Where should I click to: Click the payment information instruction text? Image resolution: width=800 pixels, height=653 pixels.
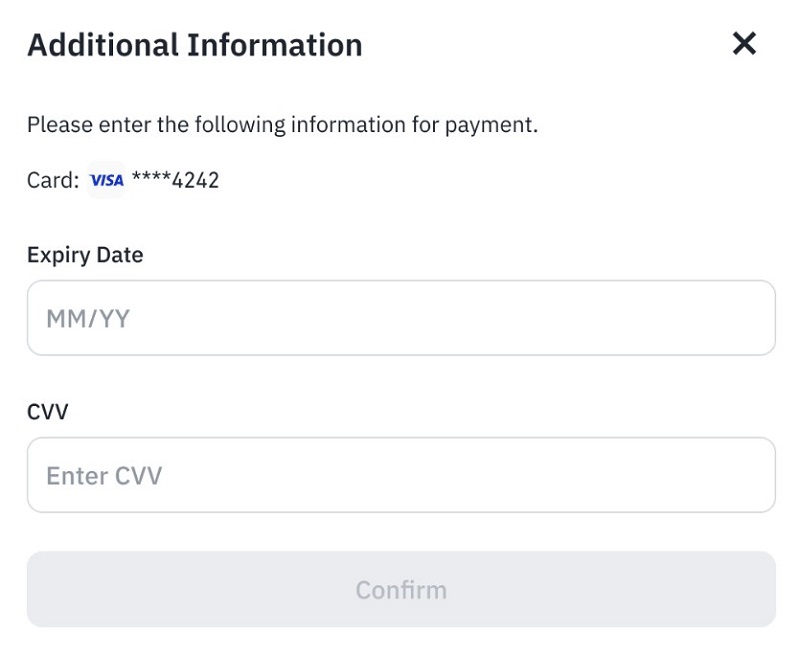282,125
